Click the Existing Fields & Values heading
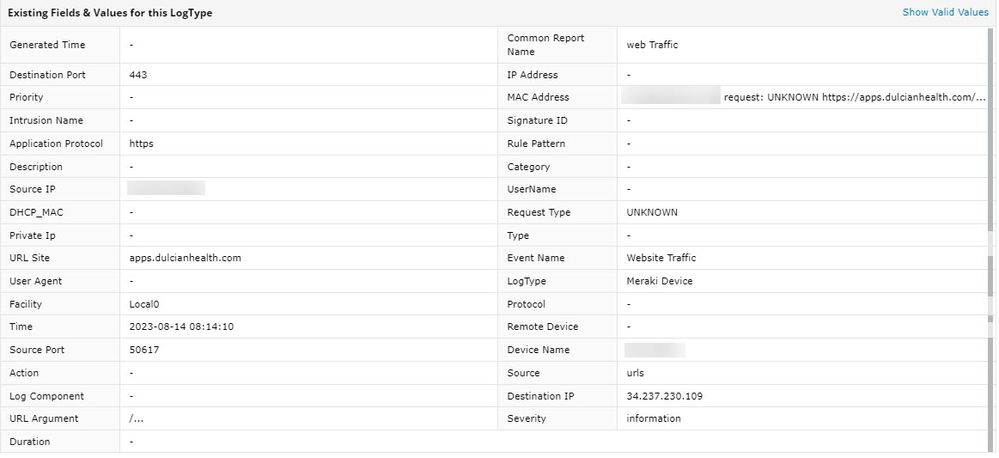The width and height of the screenshot is (999, 458). click(x=110, y=13)
